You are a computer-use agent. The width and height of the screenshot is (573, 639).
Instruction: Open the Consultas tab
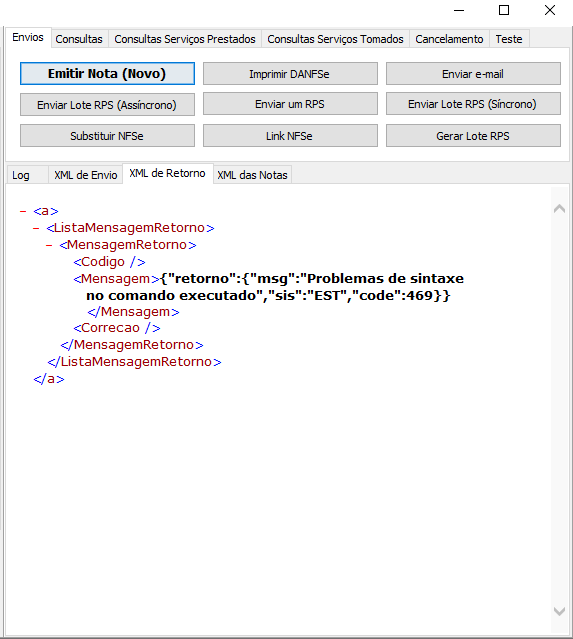pos(79,39)
